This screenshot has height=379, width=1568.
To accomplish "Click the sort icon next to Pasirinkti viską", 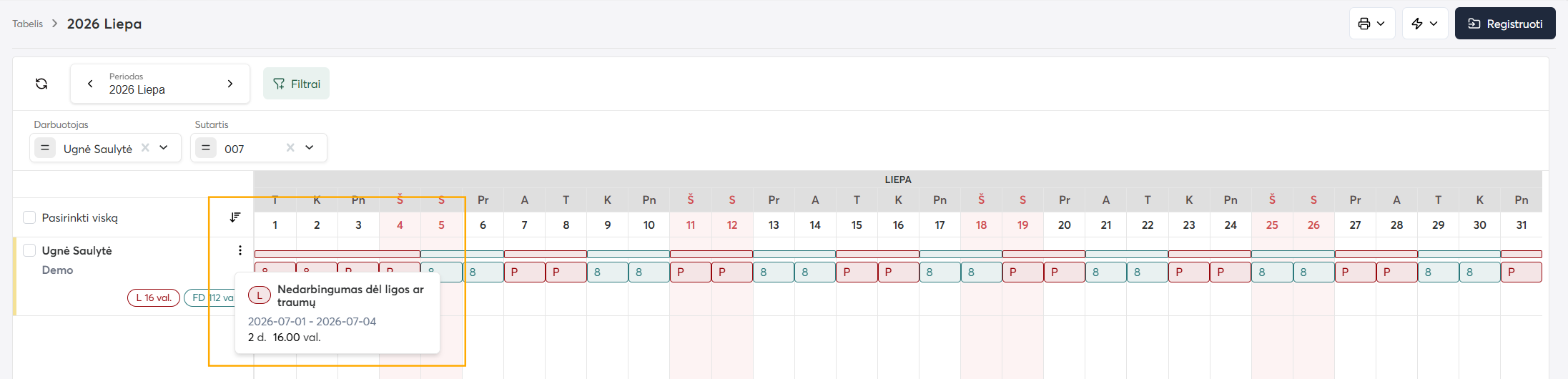I will pos(235,217).
